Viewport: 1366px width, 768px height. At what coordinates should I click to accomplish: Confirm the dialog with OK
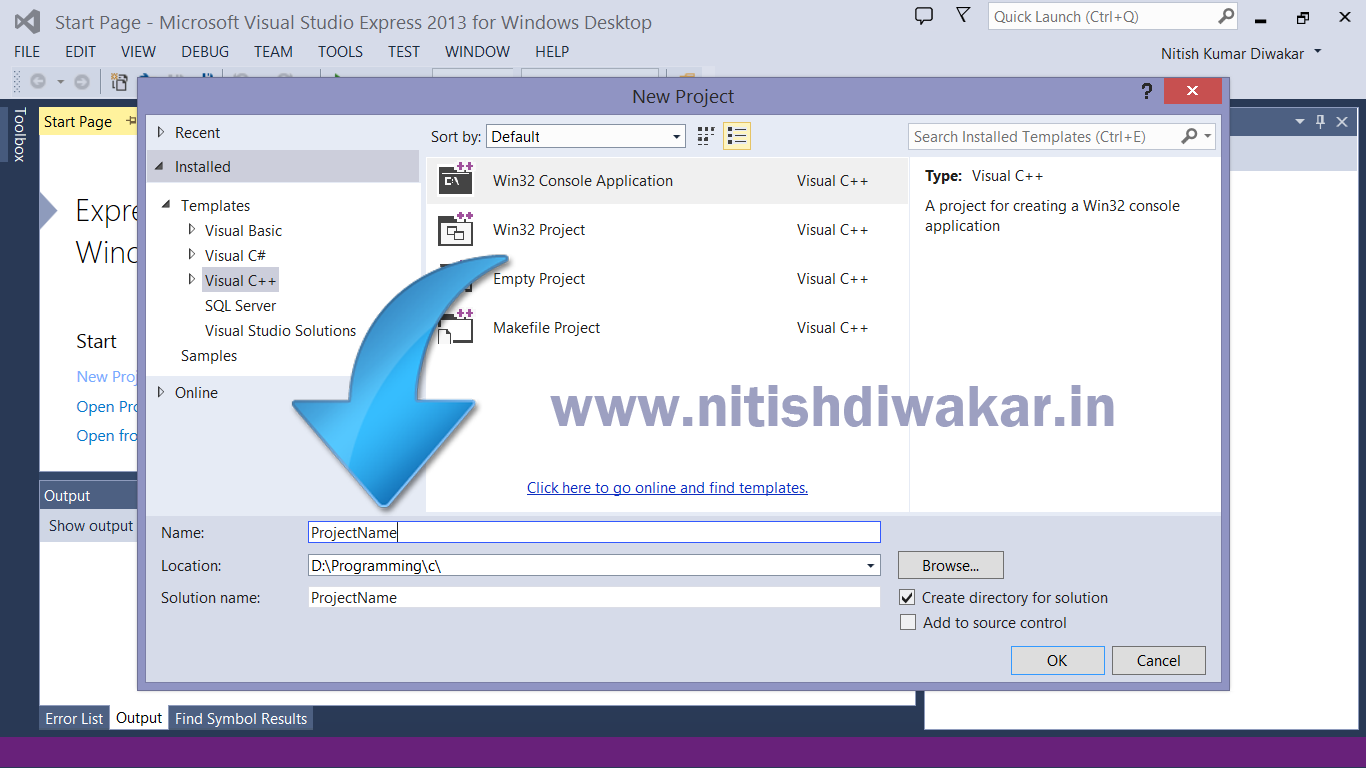point(1057,660)
